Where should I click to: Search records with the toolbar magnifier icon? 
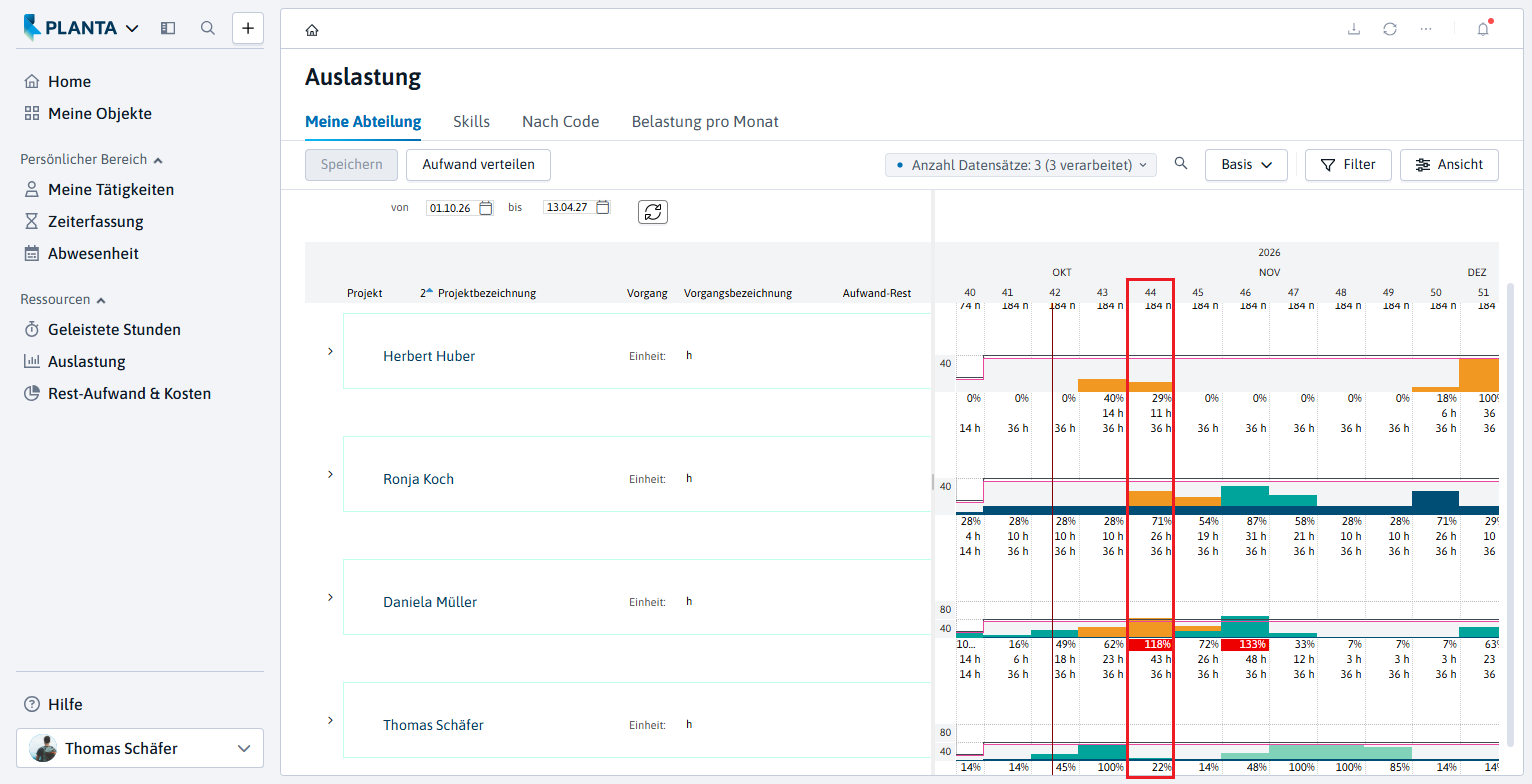coord(1181,164)
